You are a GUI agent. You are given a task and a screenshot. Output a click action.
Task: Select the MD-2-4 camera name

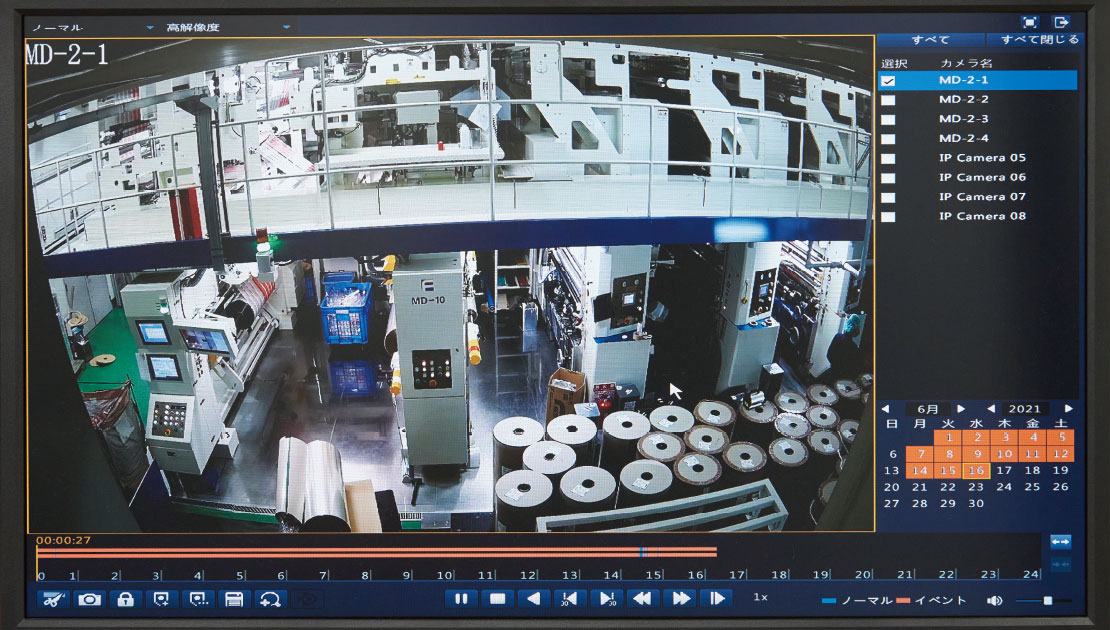click(x=963, y=139)
